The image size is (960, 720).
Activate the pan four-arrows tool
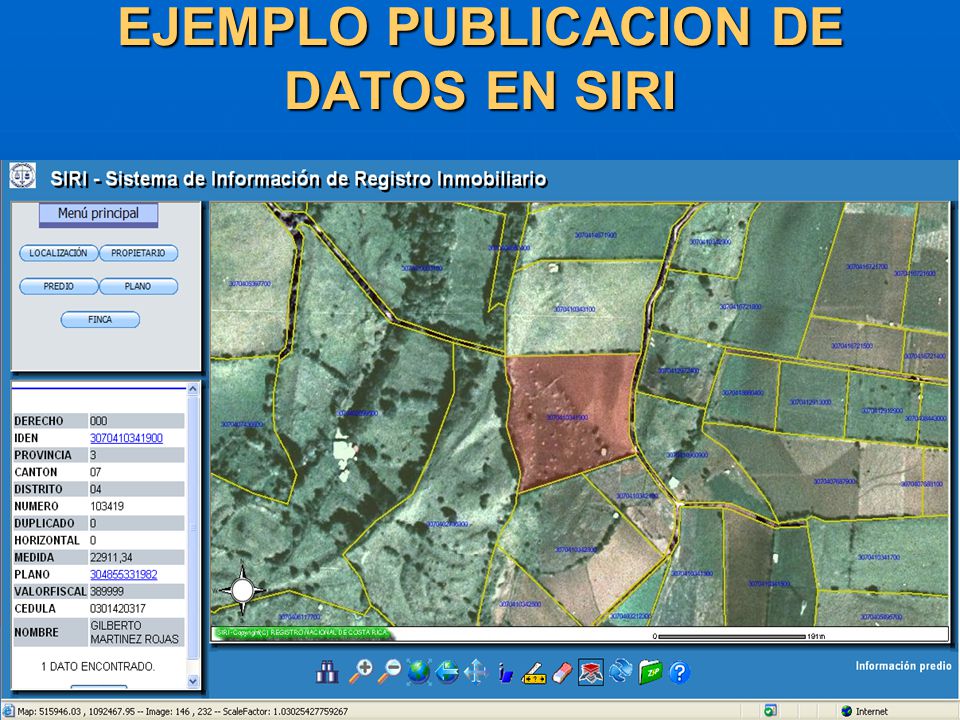(476, 672)
